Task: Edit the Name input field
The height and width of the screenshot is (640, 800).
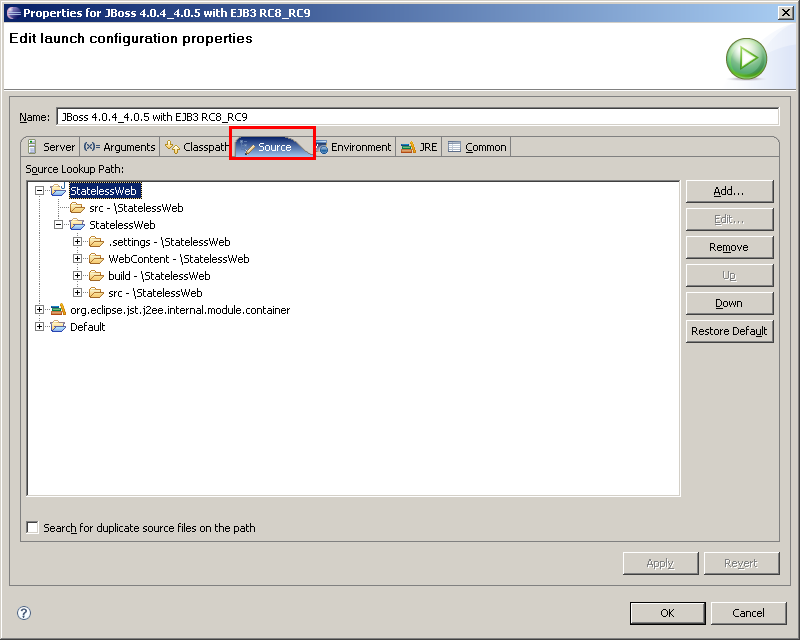Action: tap(417, 117)
